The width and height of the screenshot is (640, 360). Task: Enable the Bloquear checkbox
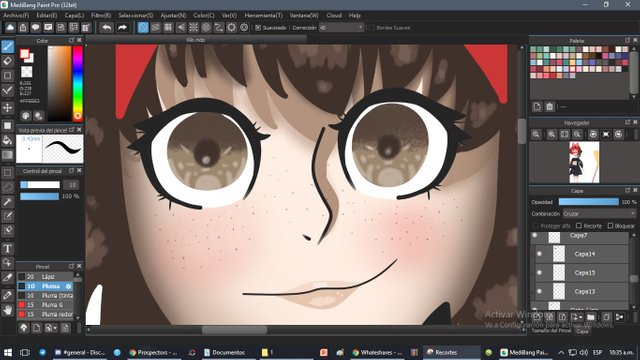point(610,226)
